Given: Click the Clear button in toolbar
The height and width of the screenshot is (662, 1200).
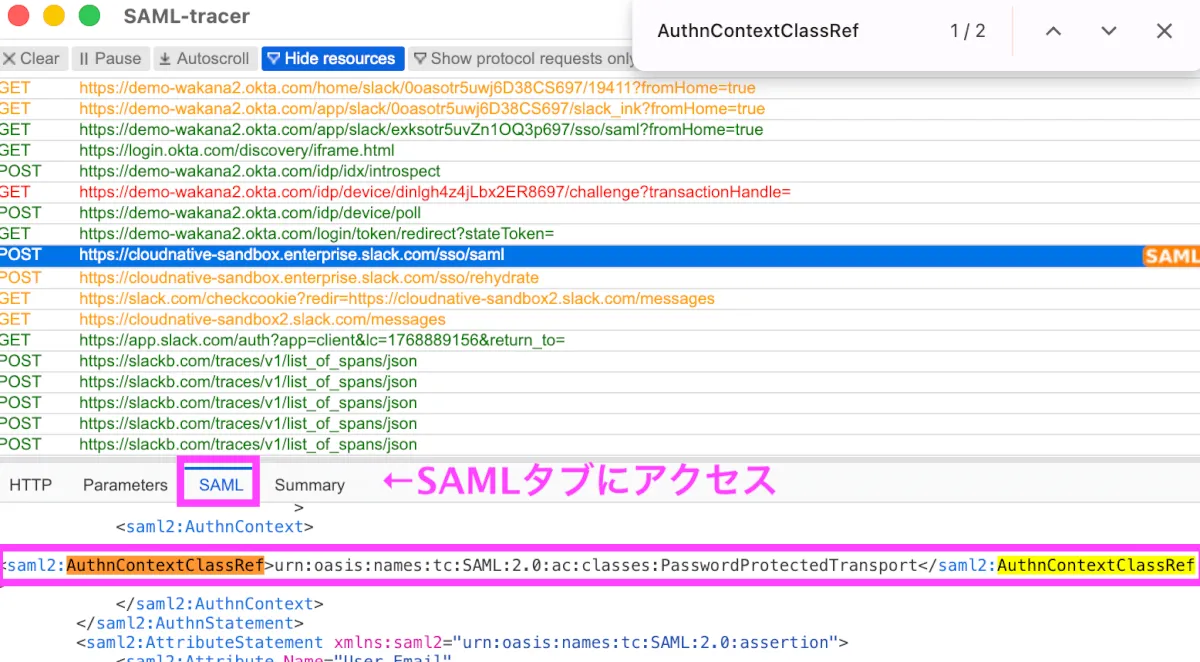Looking at the screenshot, I should coord(32,59).
